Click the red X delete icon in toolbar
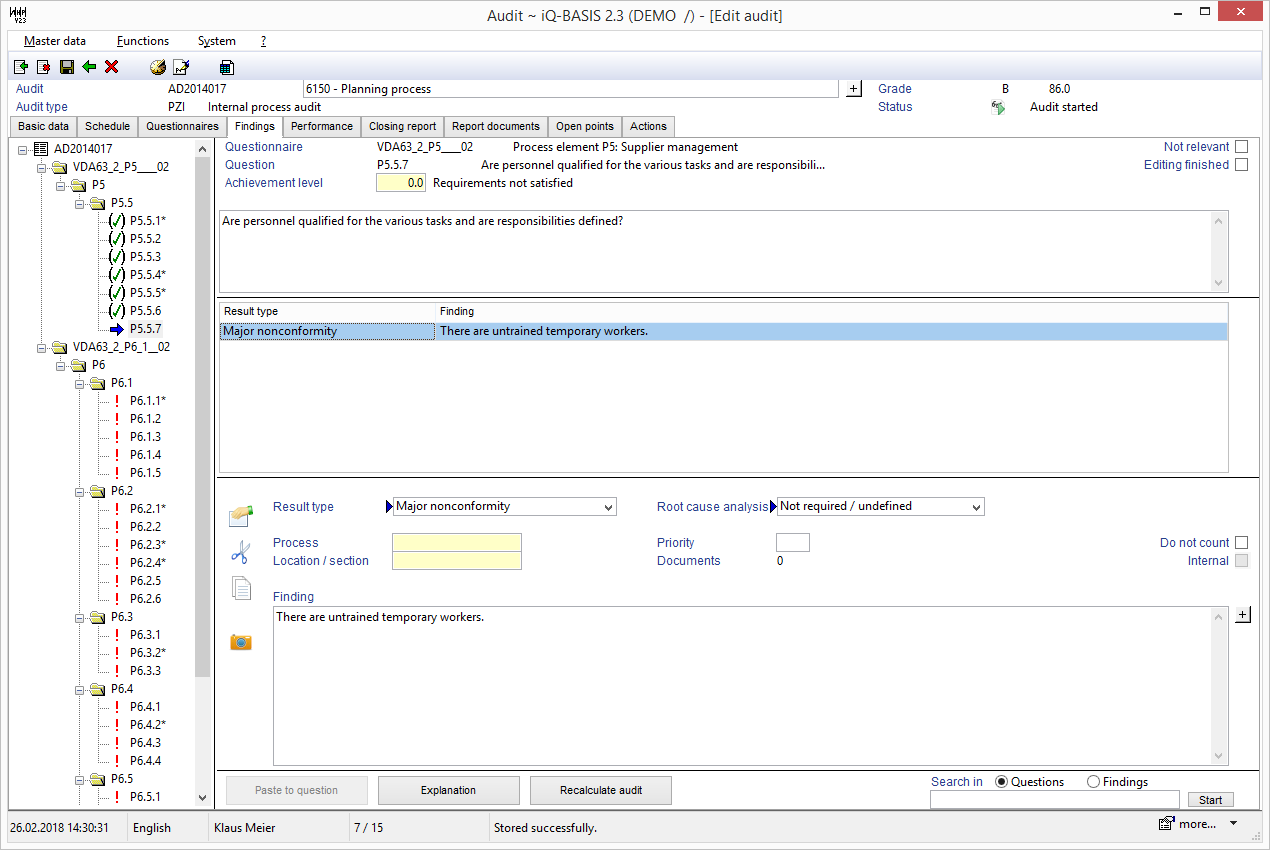Screen dimensions: 1270x850 click(112, 67)
